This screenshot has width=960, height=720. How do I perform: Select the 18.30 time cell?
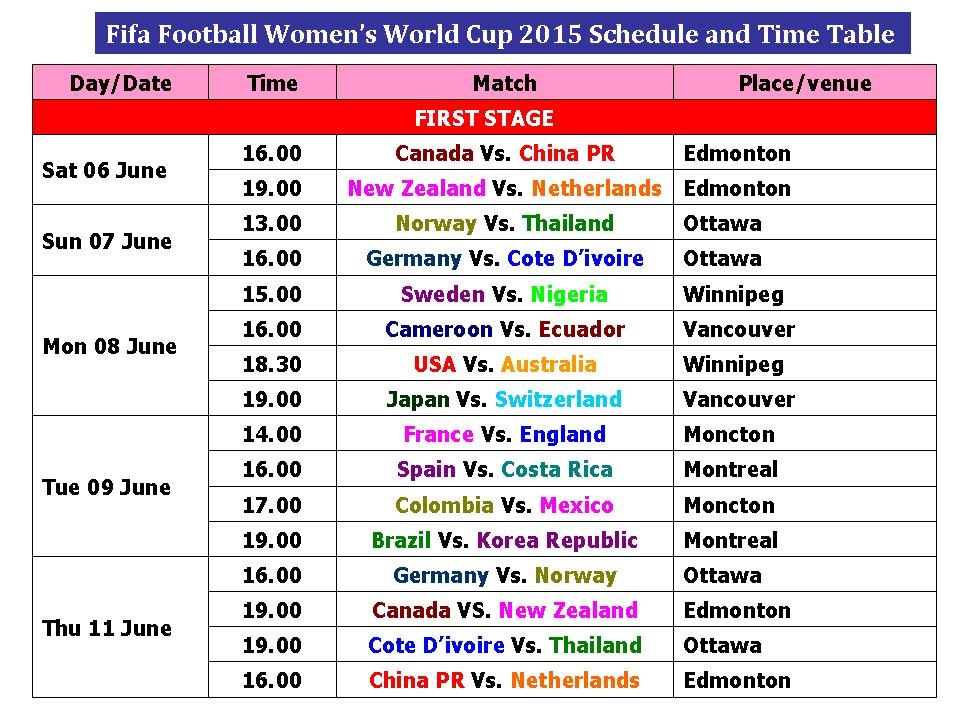(272, 364)
